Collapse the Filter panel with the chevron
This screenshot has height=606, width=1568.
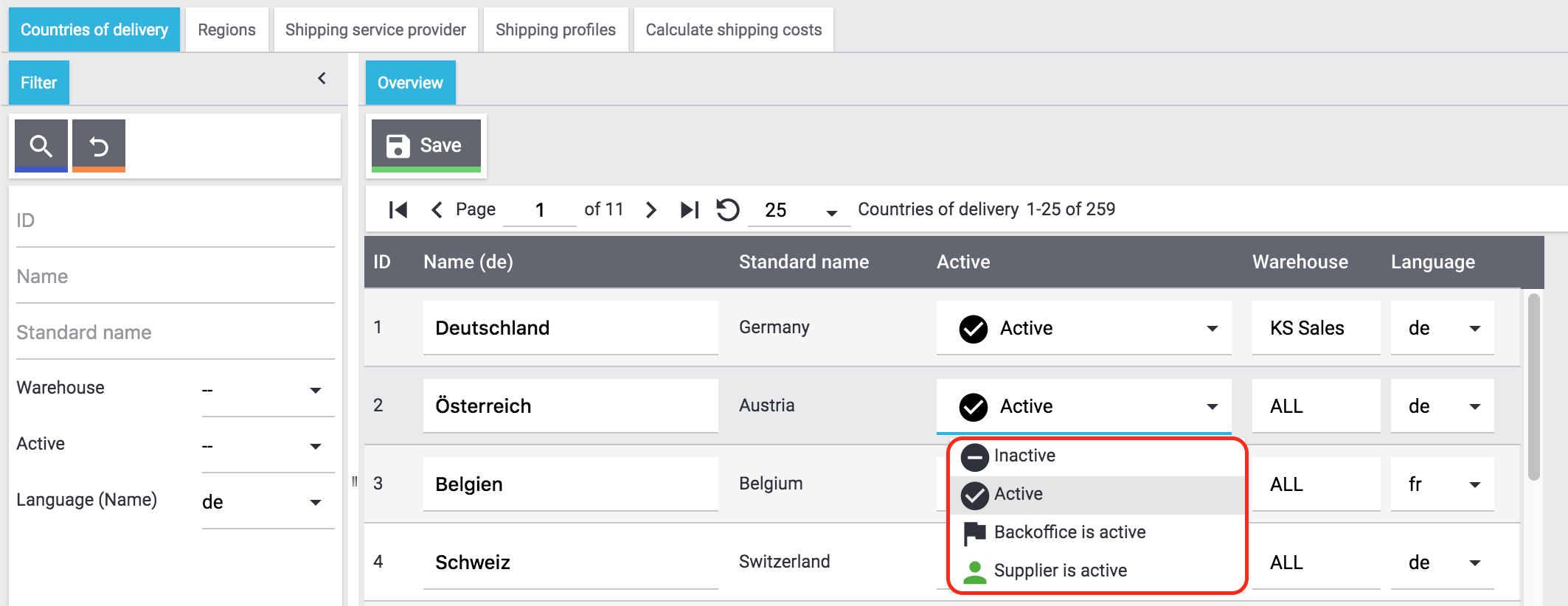[x=322, y=78]
